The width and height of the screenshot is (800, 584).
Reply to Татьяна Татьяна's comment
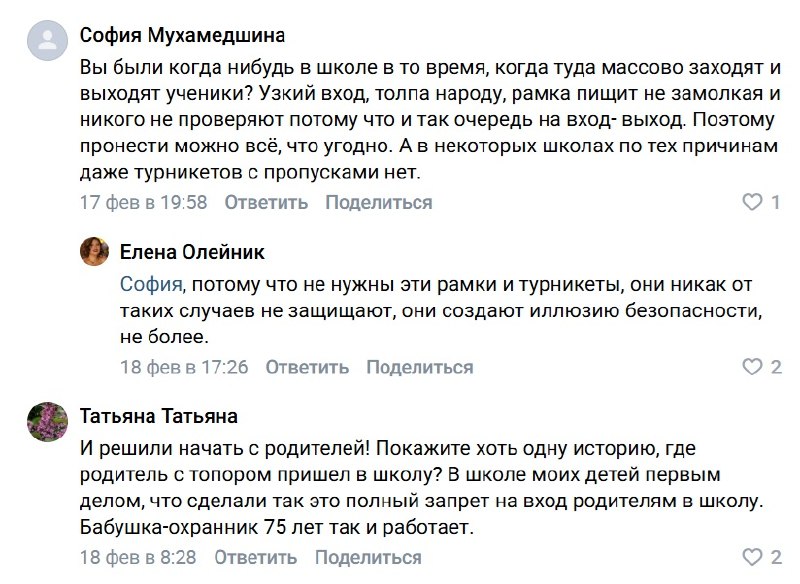pyautogui.click(x=257, y=557)
